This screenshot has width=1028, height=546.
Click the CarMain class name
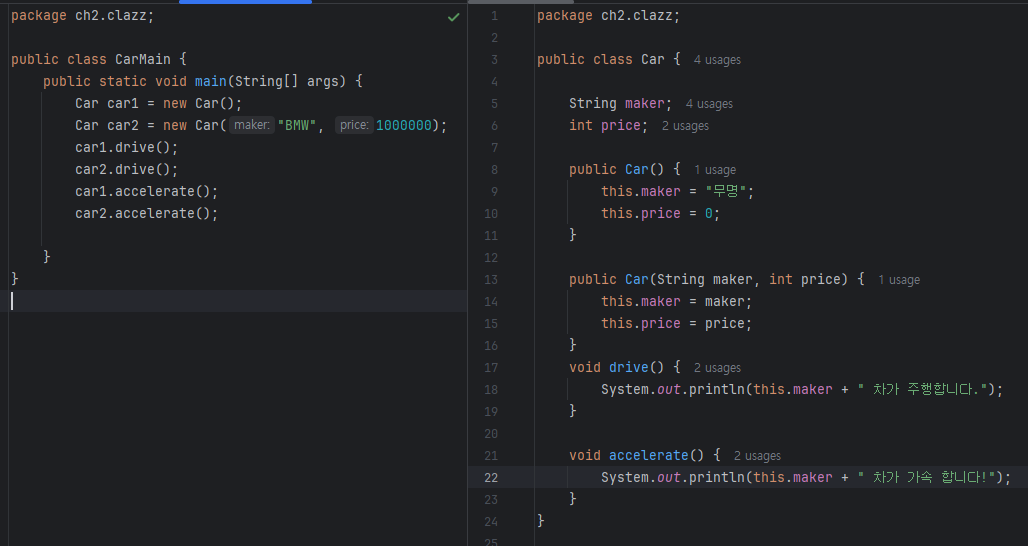pos(143,59)
